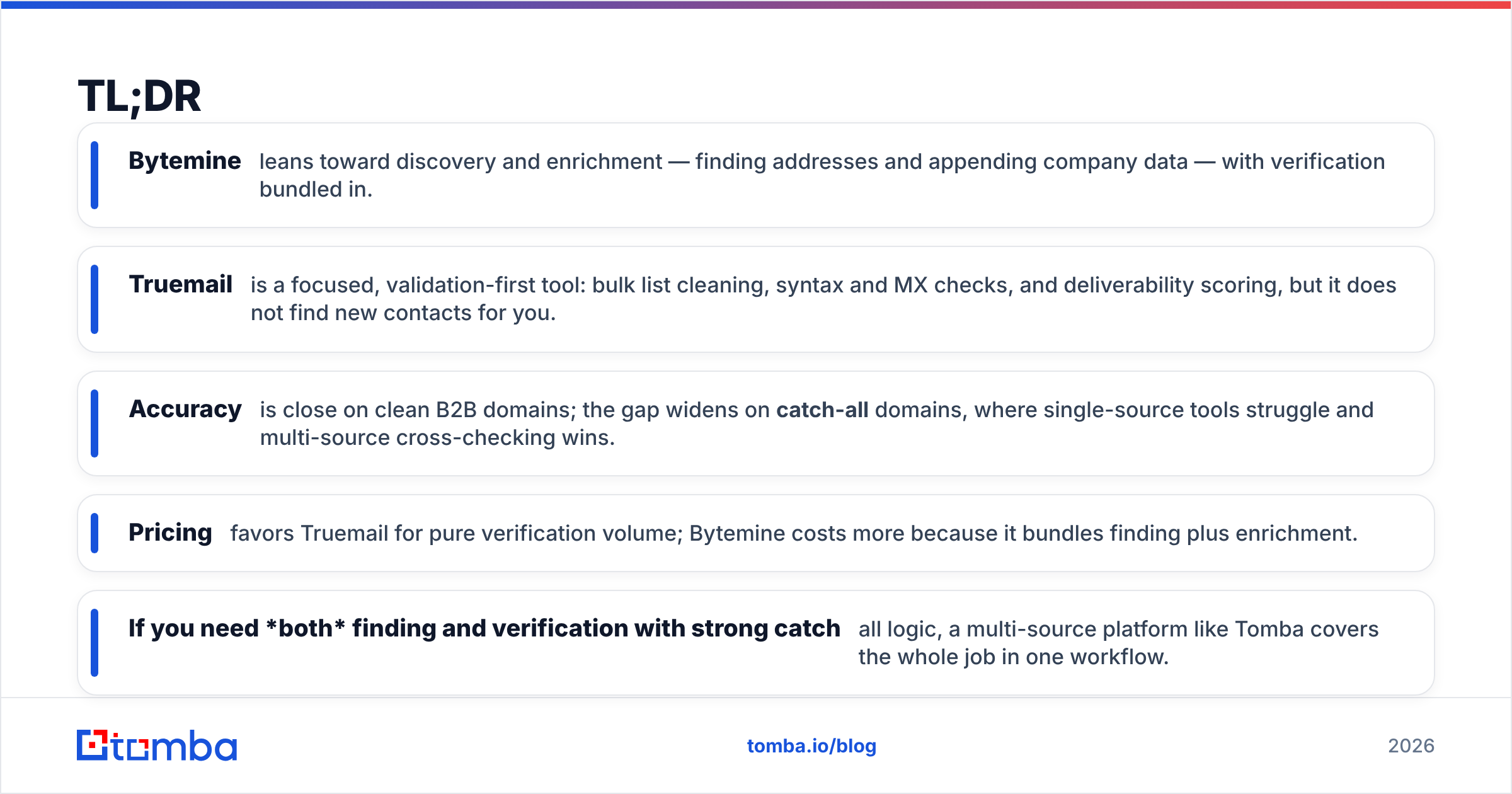The width and height of the screenshot is (1512, 794).
Task: Click the TL;DR heading
Action: tap(139, 96)
